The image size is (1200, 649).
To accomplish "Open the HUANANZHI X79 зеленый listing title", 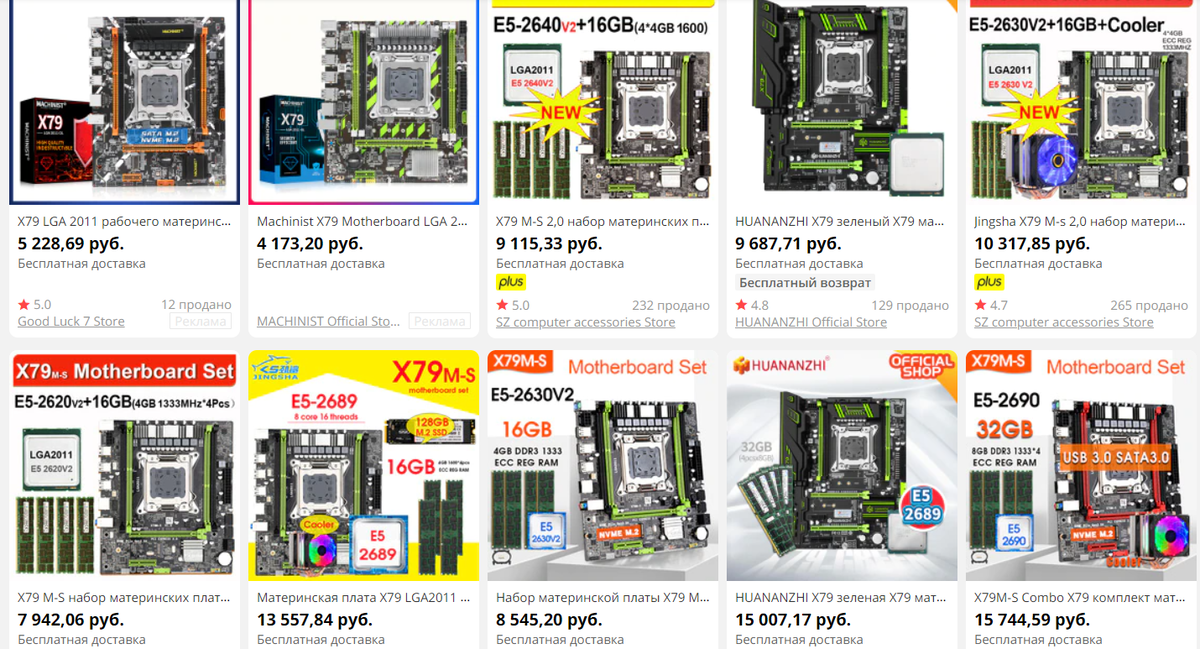I will [x=840, y=222].
